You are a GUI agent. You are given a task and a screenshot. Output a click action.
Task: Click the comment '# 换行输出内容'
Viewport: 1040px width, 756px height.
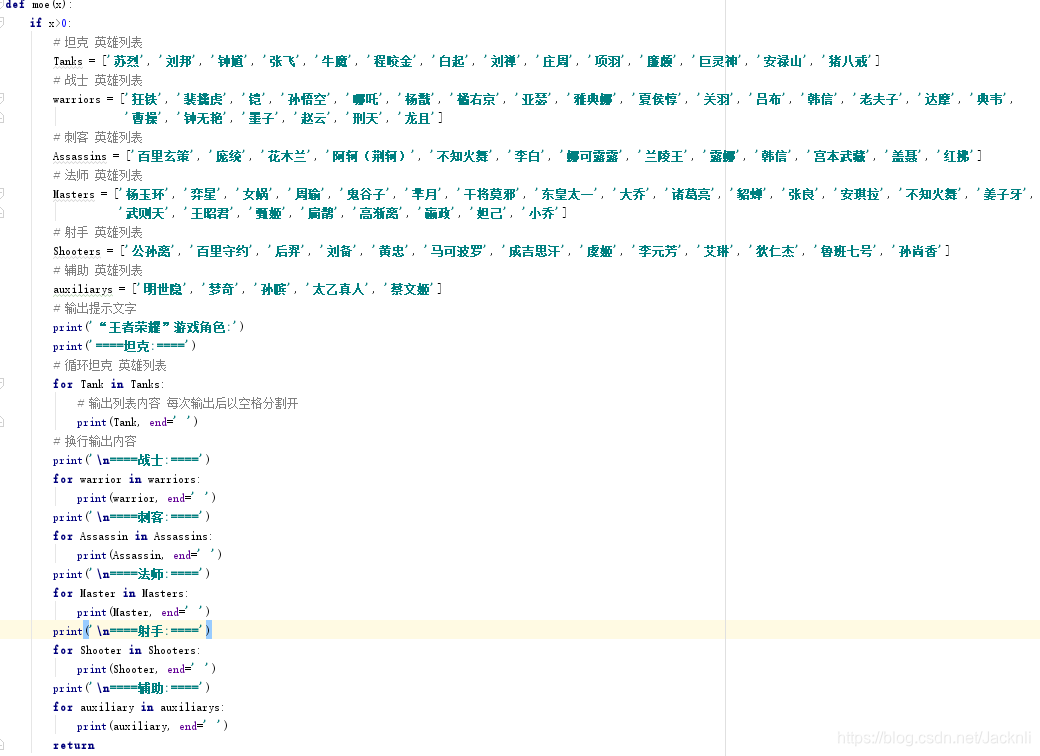[95, 441]
